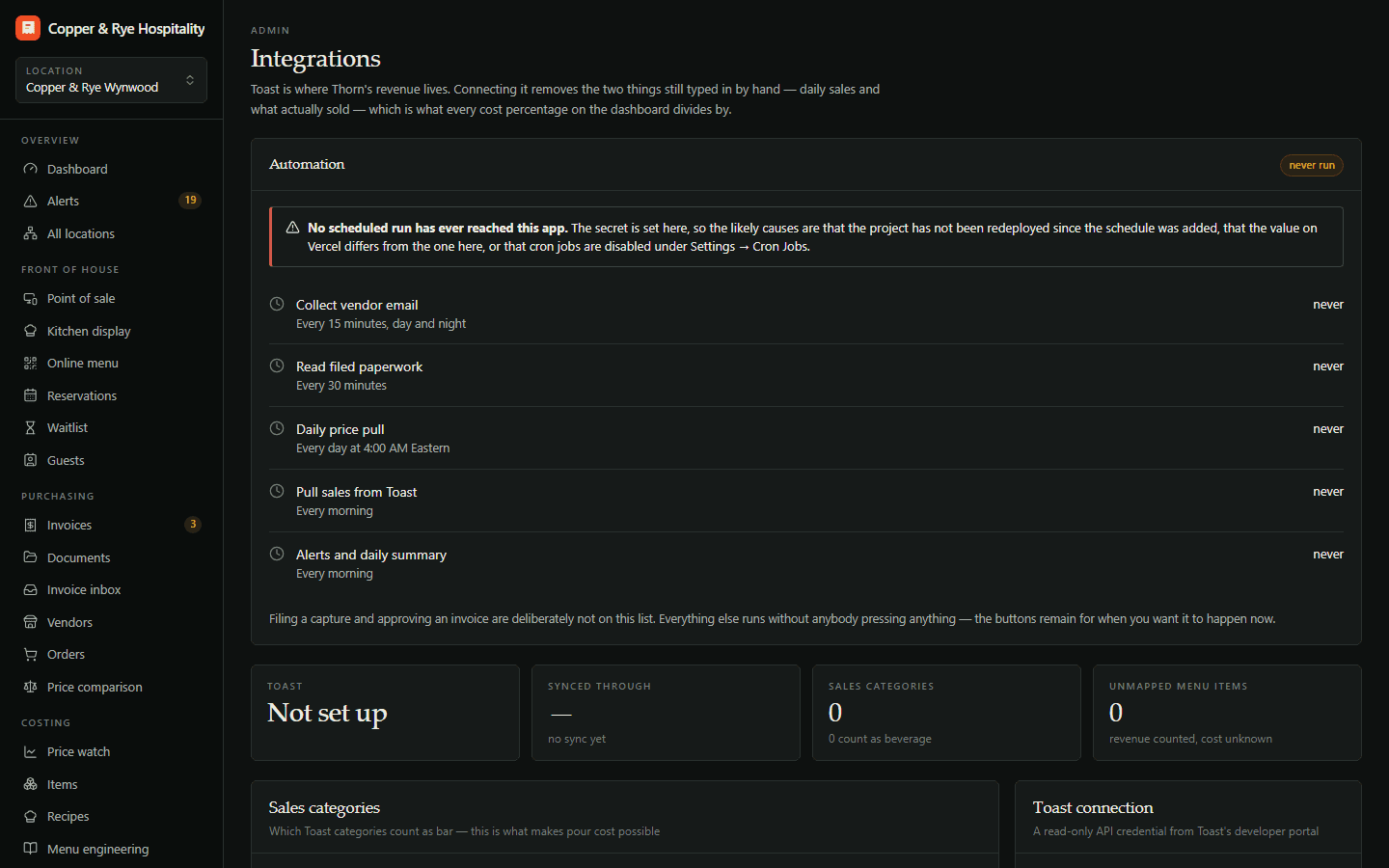Click the Orders shopping cart icon
This screenshot has height=868, width=1389.
click(30, 654)
